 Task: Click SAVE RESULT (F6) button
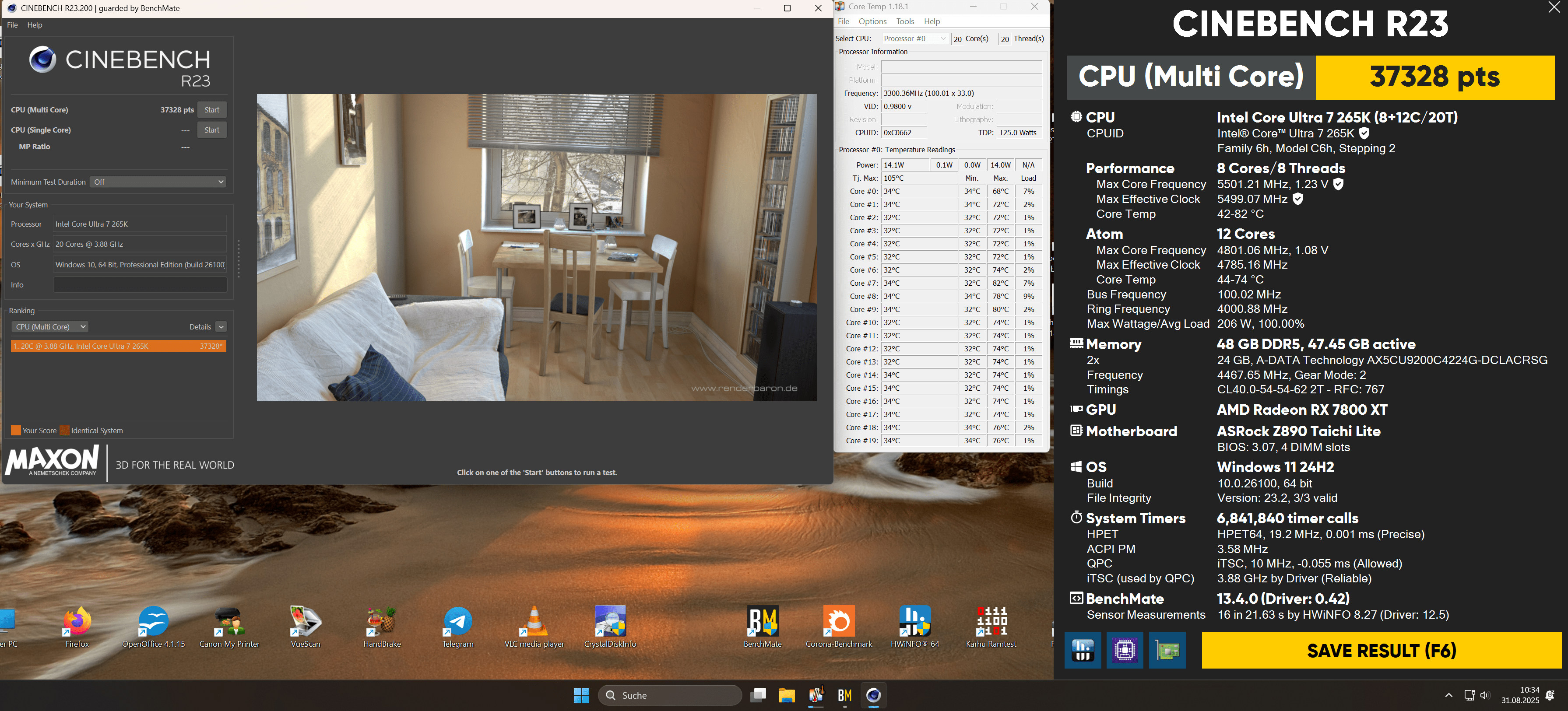[x=1381, y=650]
